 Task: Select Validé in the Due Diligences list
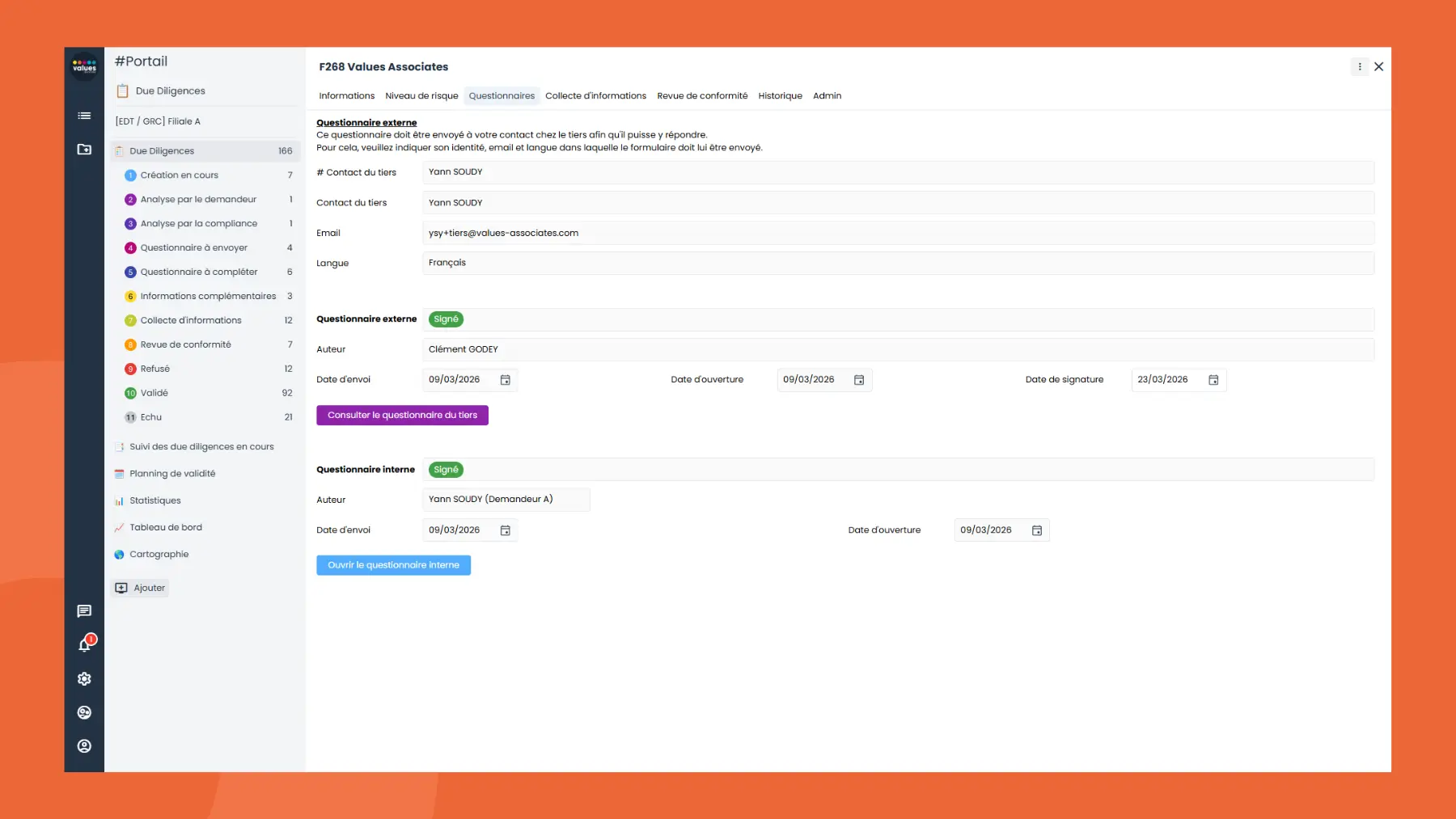coord(155,392)
